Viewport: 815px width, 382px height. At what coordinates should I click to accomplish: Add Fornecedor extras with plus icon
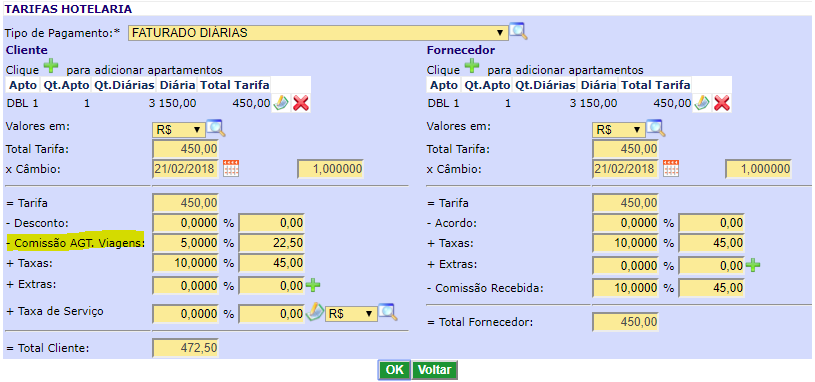(x=752, y=265)
